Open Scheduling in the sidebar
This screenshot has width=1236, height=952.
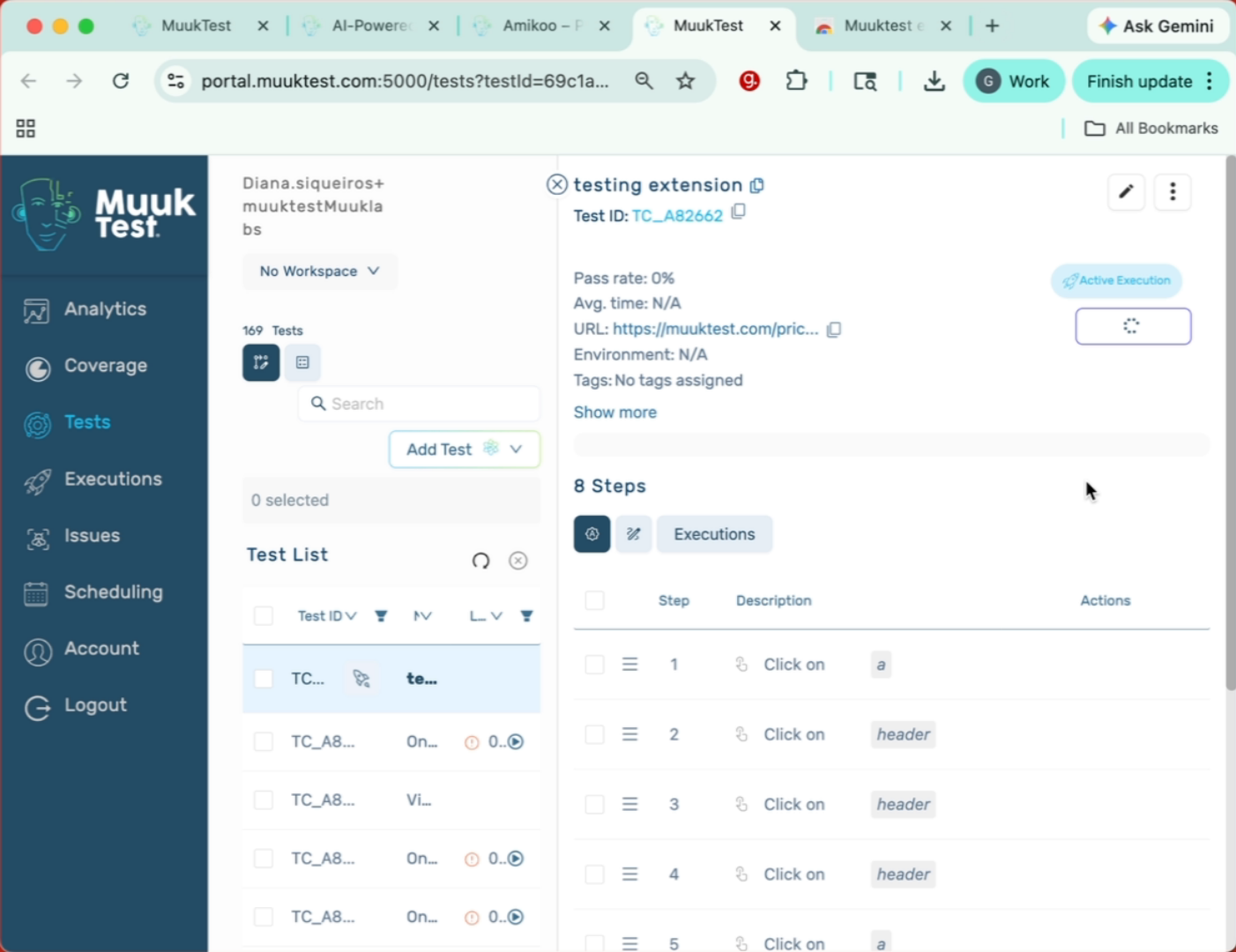pos(105,592)
